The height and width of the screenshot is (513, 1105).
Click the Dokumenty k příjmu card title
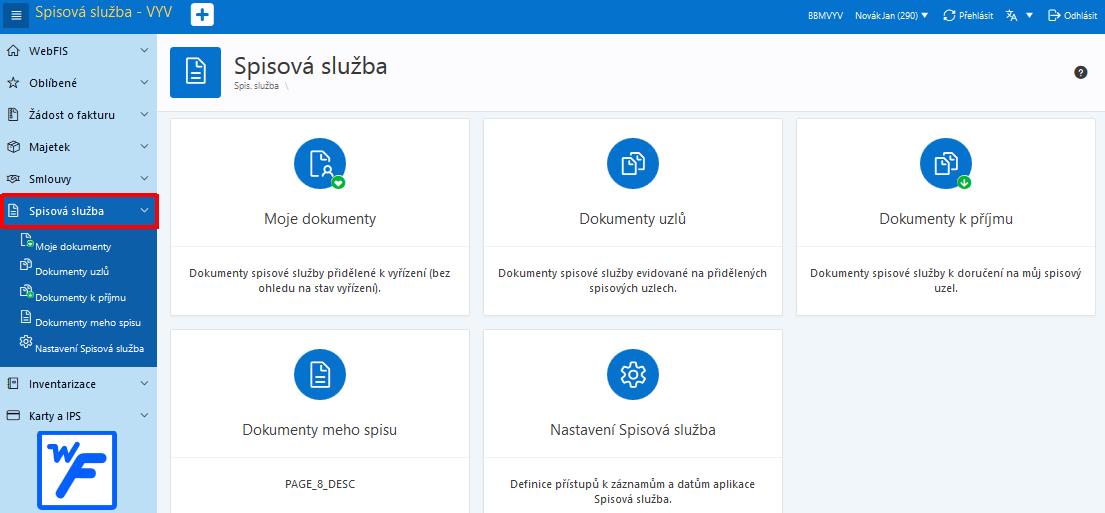[x=946, y=219]
